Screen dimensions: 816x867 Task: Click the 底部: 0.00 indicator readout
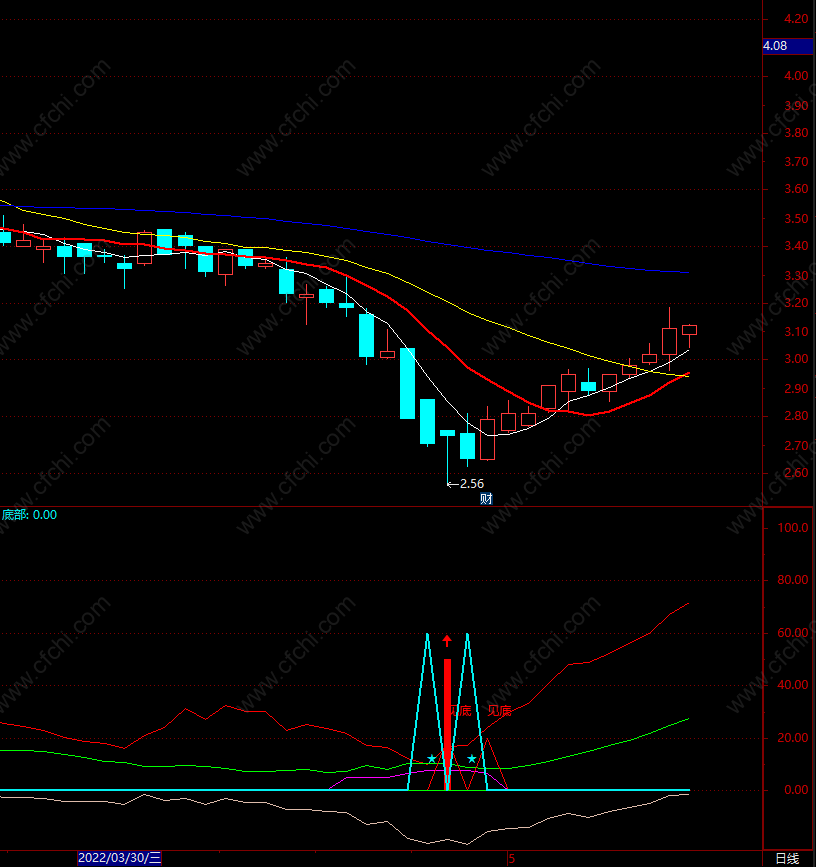point(29,515)
